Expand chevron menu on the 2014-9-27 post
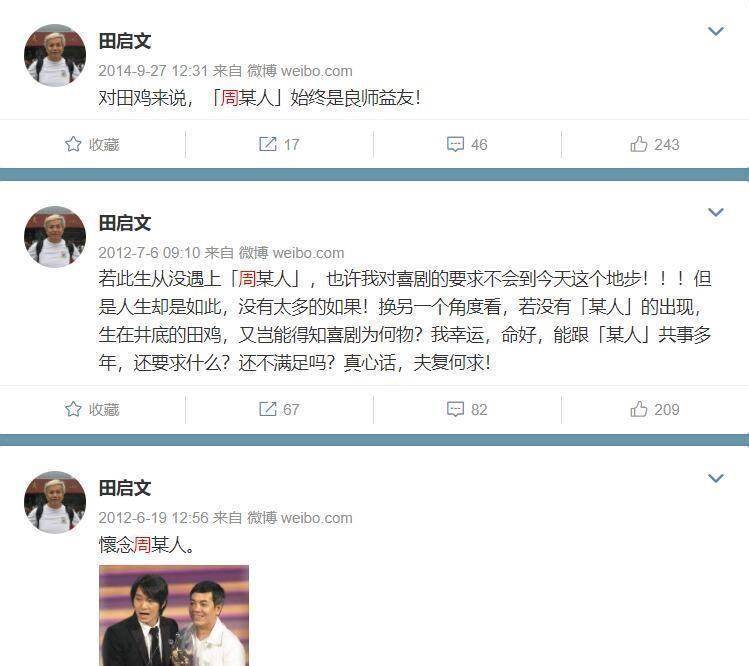This screenshot has width=749, height=666. [x=716, y=32]
